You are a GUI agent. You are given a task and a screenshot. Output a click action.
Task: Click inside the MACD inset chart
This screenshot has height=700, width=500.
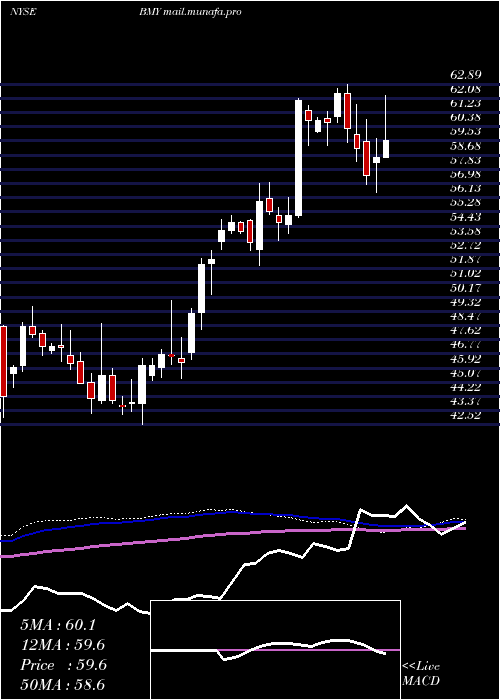pyautogui.click(x=275, y=650)
